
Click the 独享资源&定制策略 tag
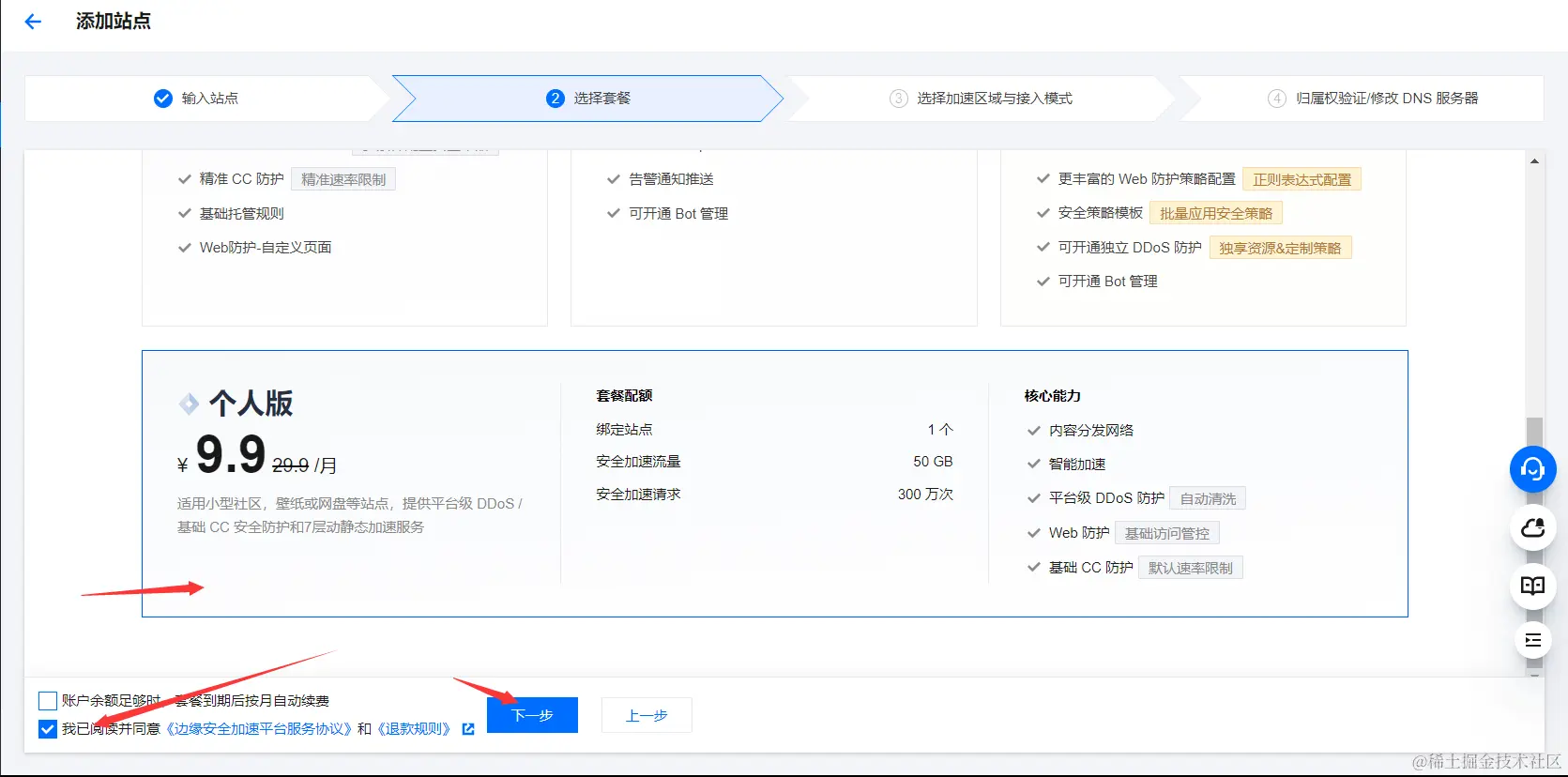point(1280,248)
